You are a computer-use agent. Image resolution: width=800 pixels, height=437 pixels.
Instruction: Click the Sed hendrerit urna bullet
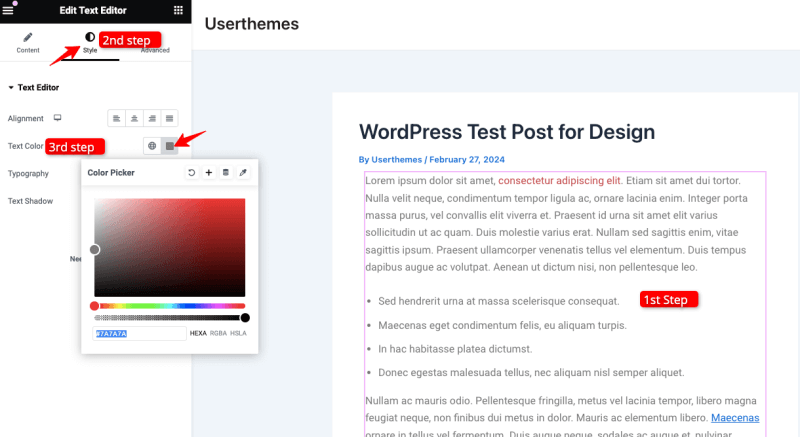(498, 301)
